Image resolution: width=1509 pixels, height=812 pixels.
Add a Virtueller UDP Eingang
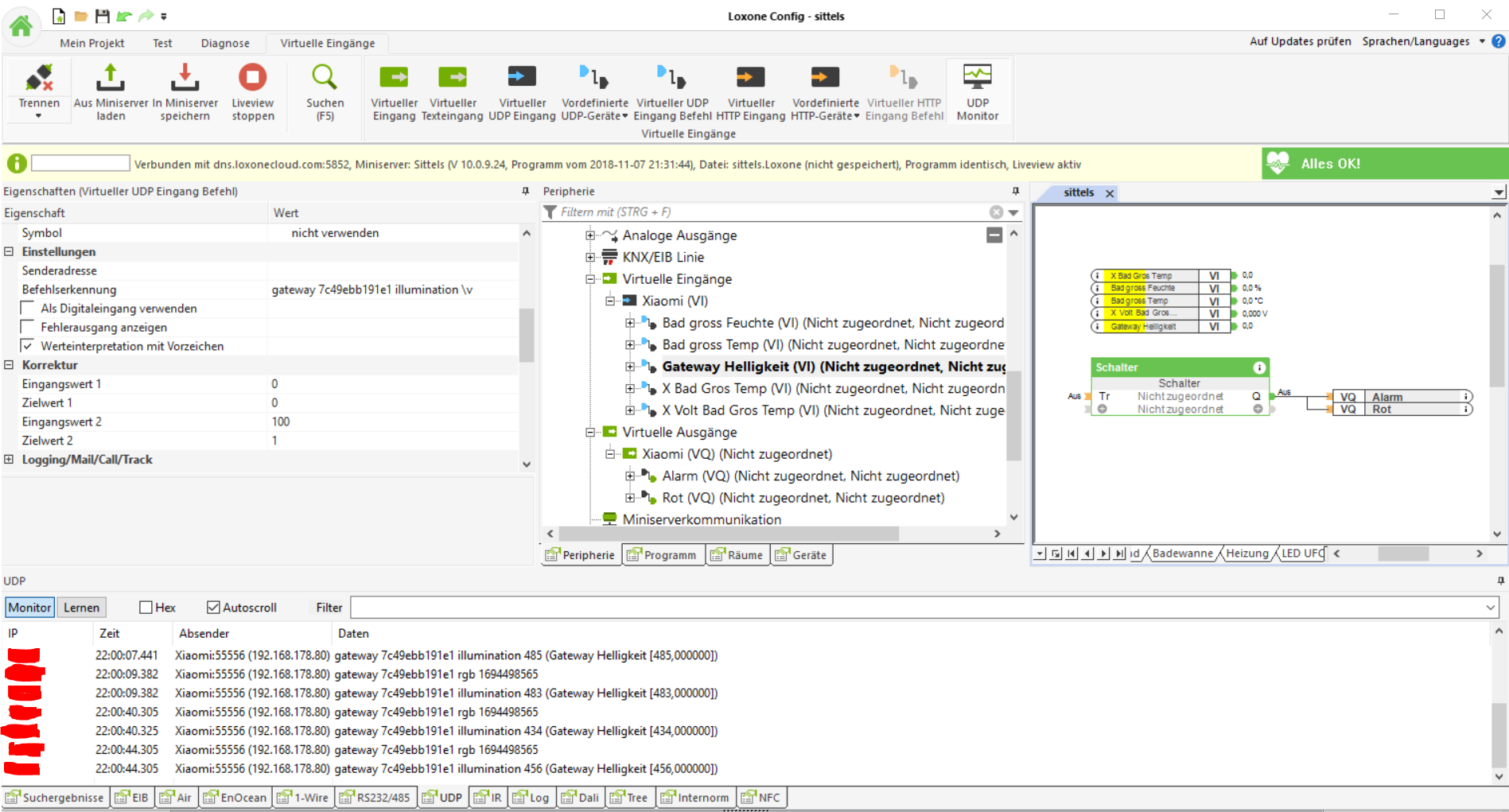tap(522, 78)
